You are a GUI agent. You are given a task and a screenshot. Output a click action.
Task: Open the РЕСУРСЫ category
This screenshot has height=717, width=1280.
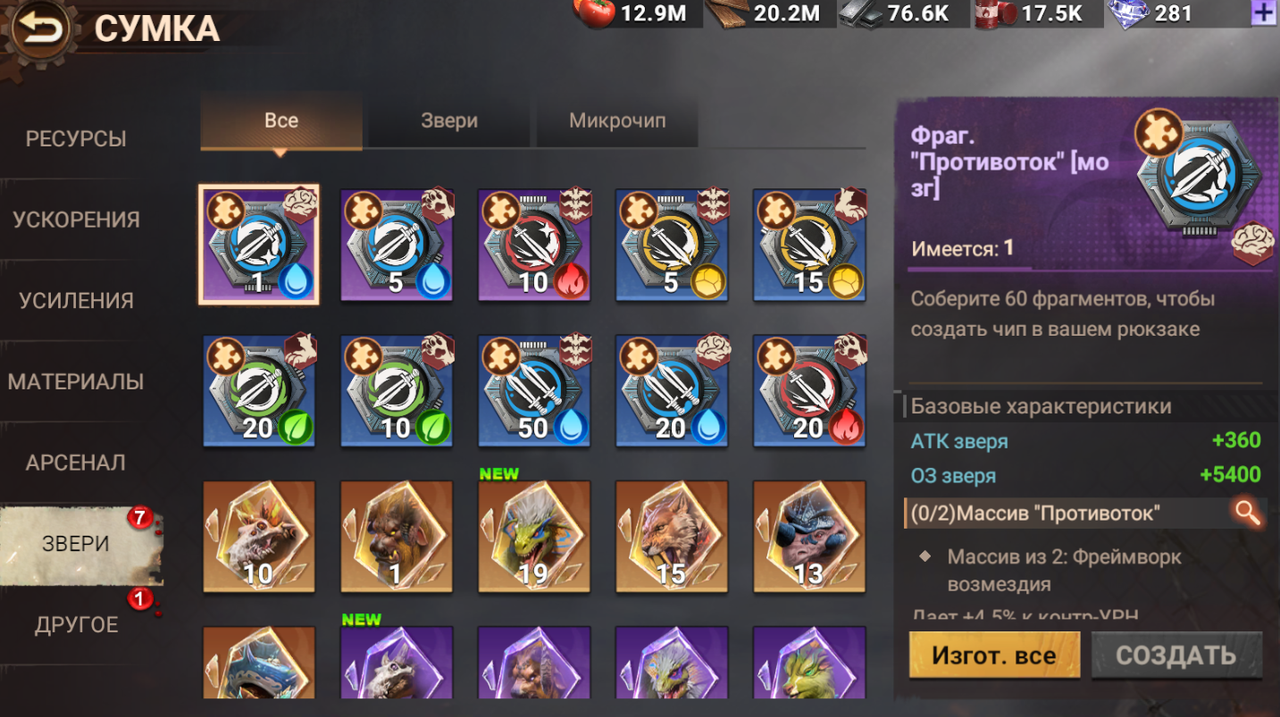point(76,139)
